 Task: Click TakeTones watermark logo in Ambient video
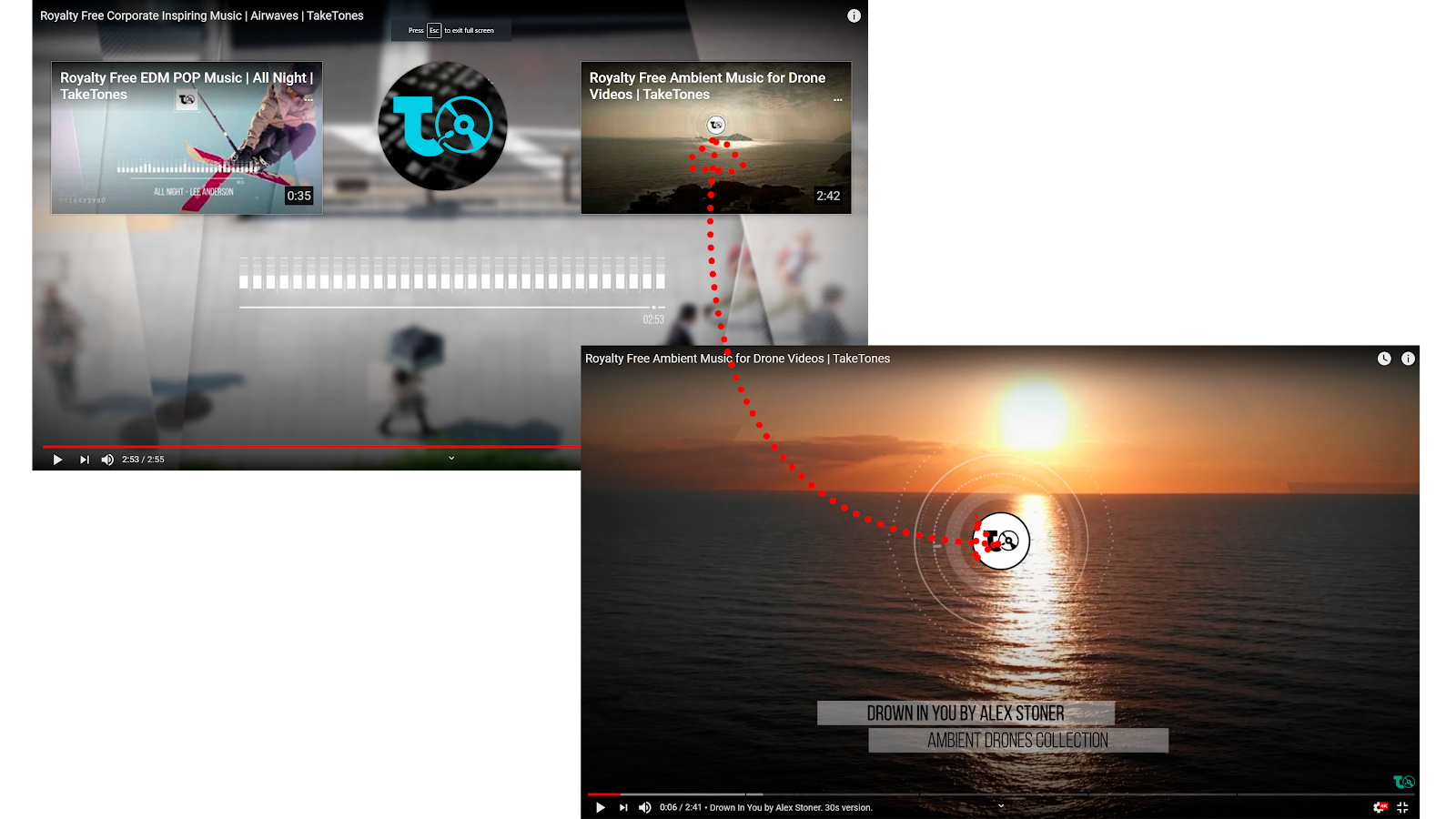[x=1404, y=782]
